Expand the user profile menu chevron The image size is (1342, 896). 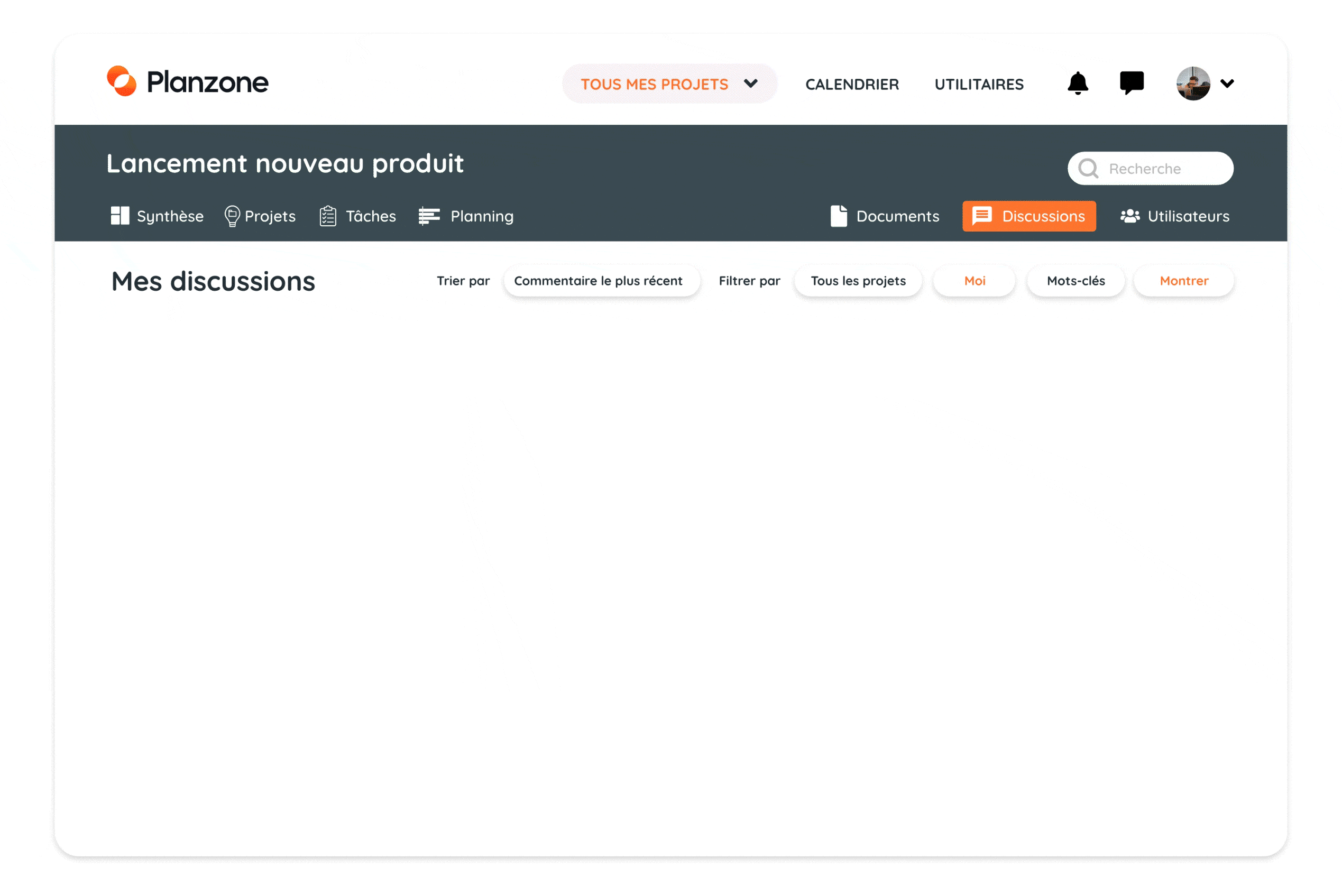[1227, 84]
